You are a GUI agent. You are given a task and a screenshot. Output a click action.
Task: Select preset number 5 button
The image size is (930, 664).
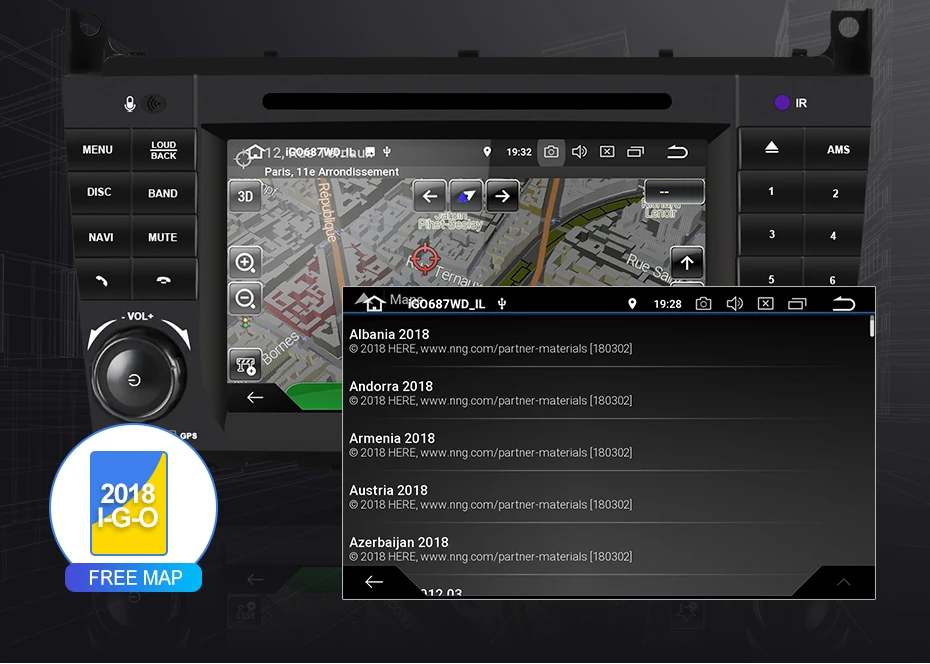pos(771,278)
